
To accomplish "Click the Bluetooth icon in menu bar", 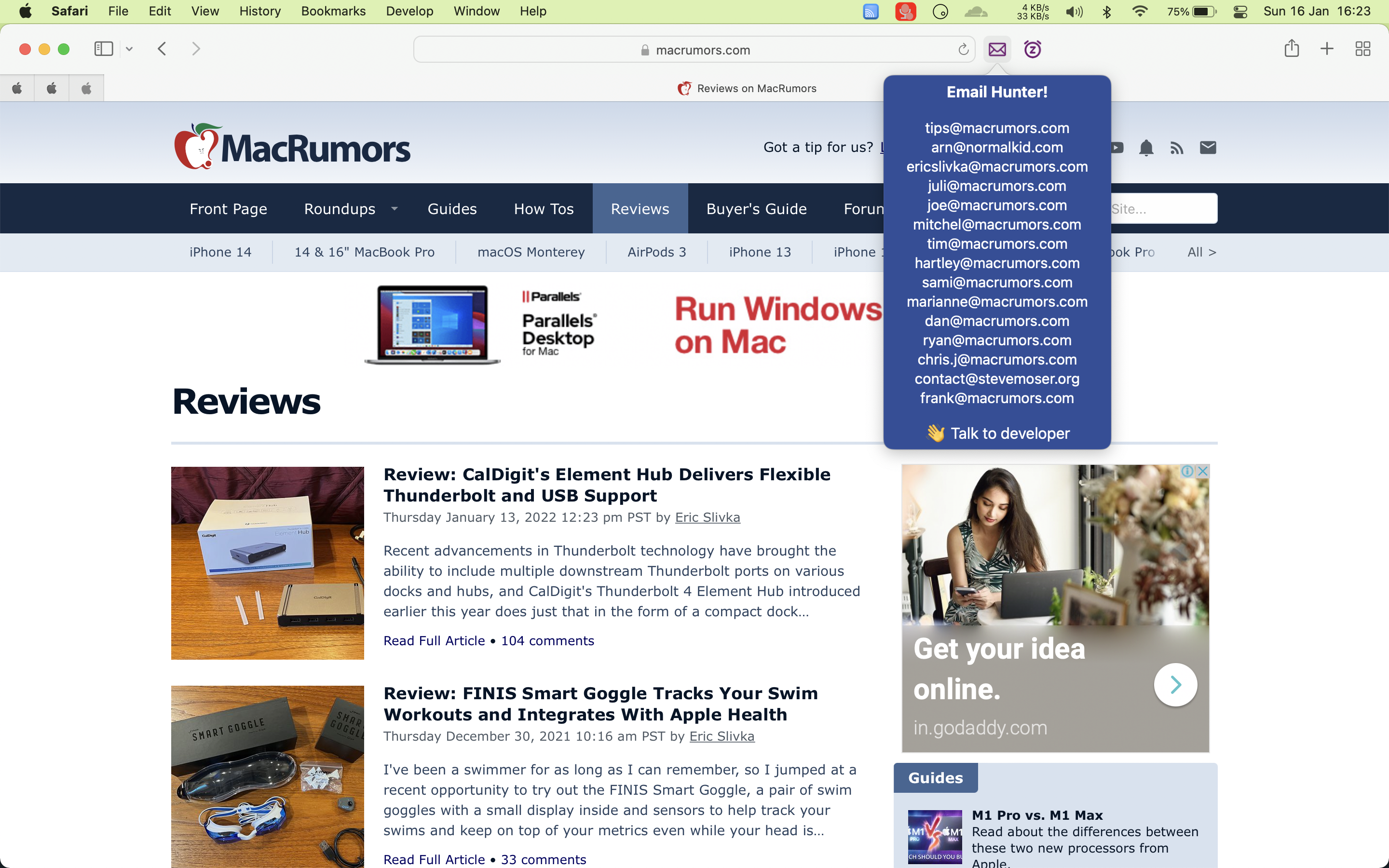I will pyautogui.click(x=1107, y=11).
